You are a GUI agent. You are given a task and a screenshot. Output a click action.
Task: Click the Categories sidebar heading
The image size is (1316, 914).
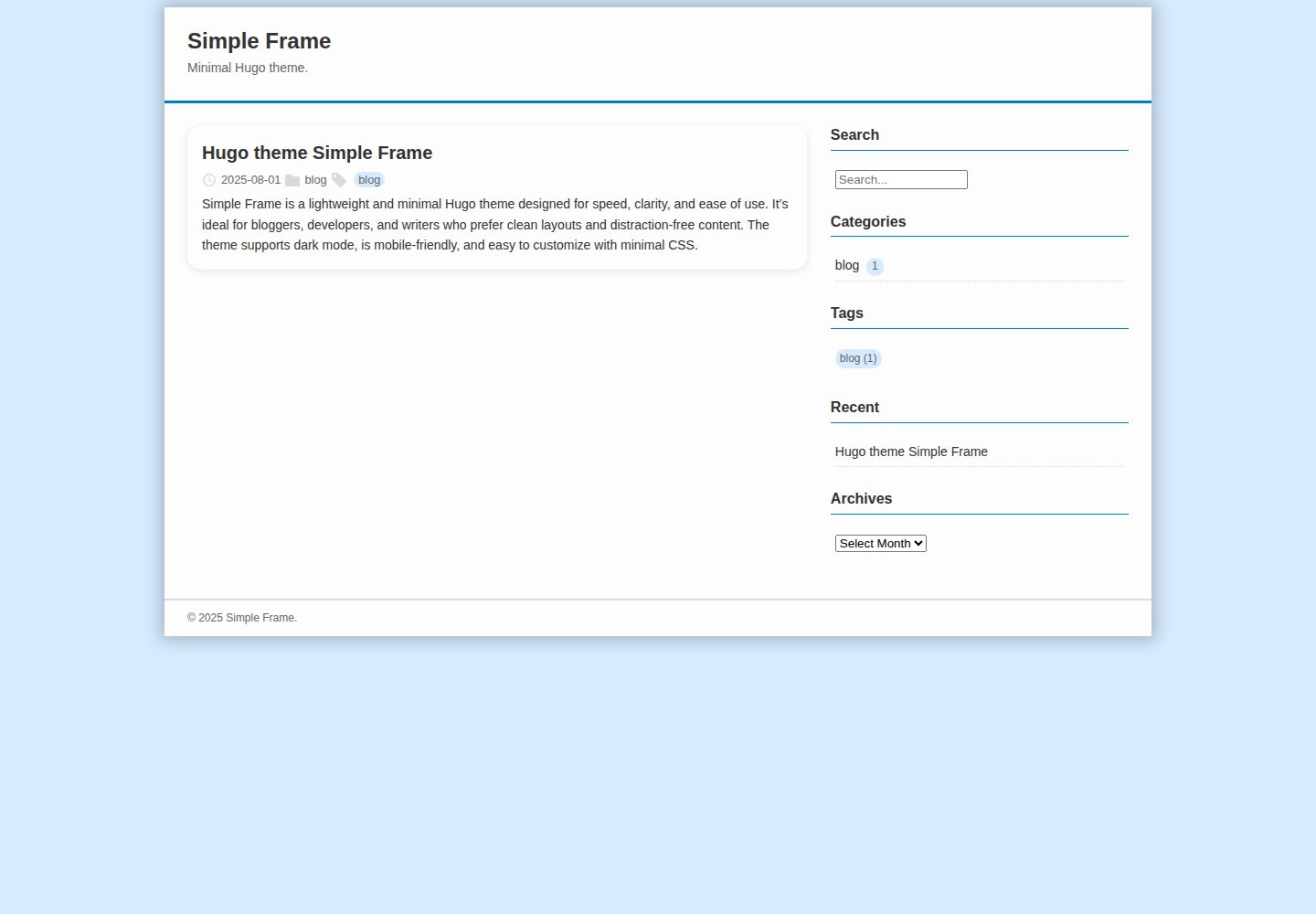[868, 221]
